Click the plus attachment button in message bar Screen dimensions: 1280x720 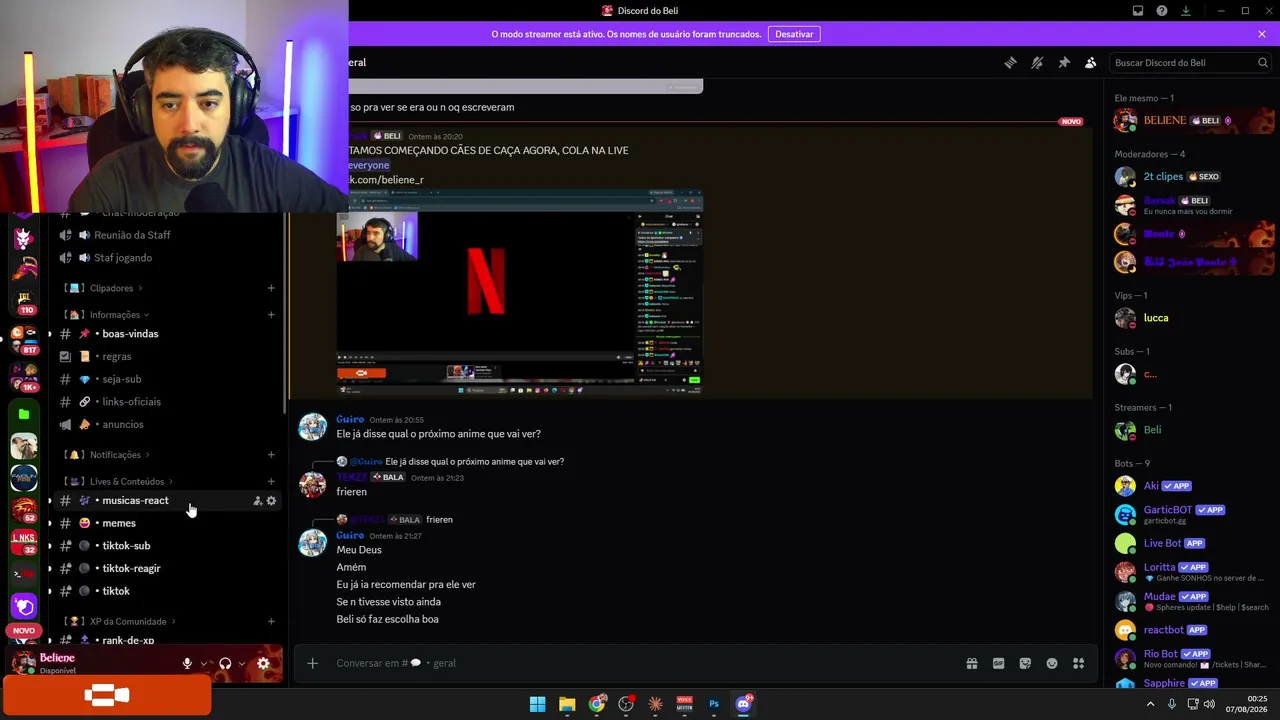pos(312,663)
